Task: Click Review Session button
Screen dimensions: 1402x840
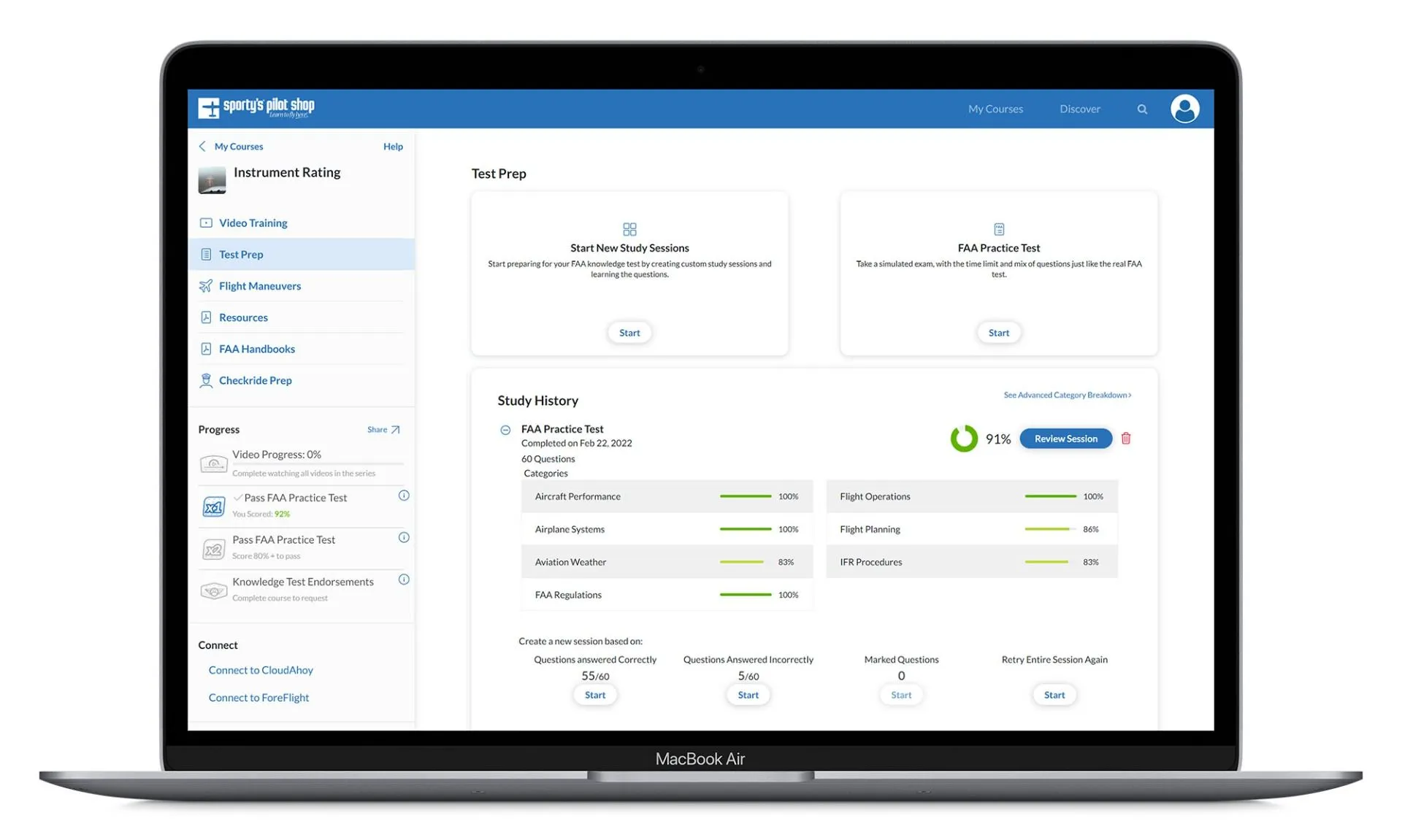Action: click(x=1065, y=439)
